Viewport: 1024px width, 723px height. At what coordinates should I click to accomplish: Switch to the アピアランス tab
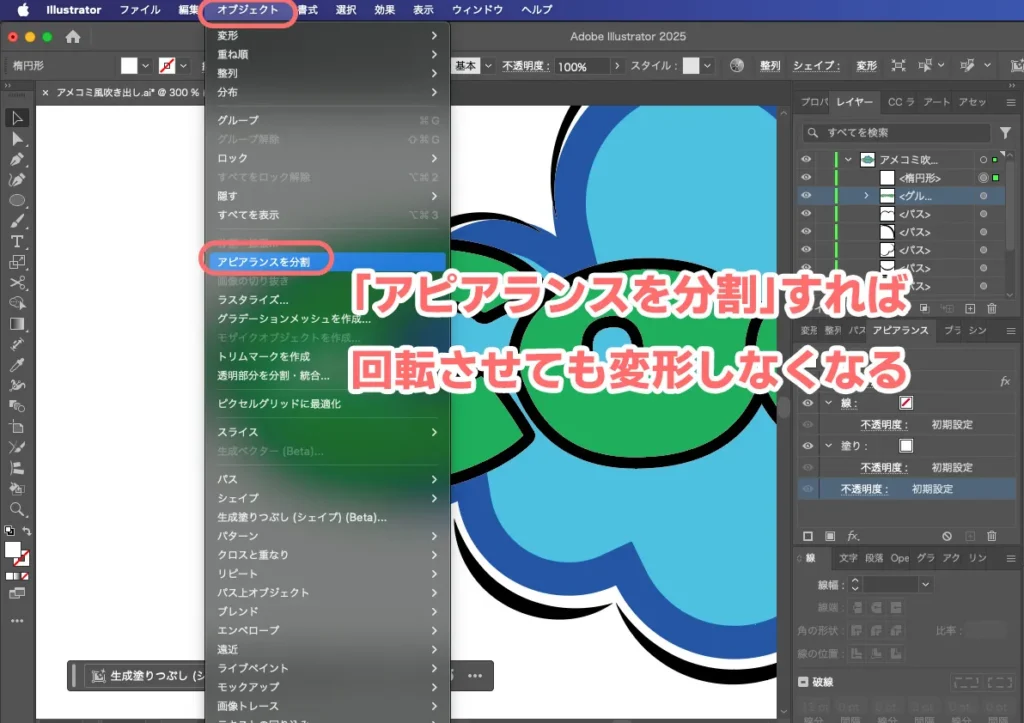[x=900, y=331]
